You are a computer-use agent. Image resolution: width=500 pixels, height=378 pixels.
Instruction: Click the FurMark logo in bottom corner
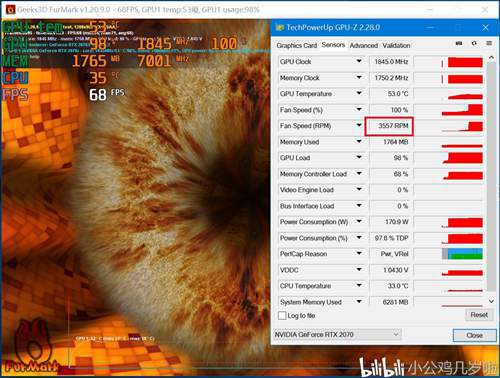coord(31,347)
